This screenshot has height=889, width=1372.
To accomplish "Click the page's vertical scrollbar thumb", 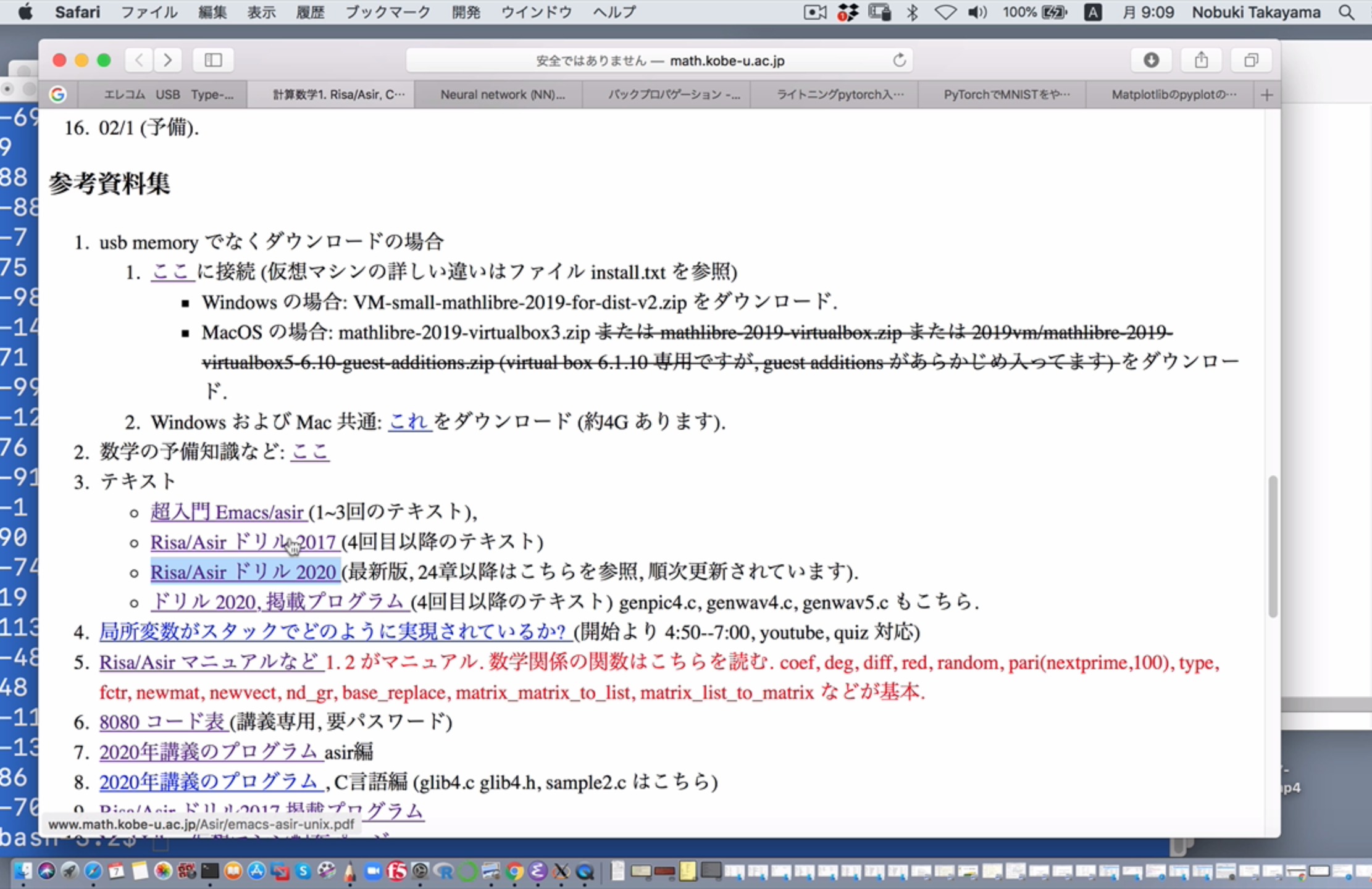I will pos(1273,546).
